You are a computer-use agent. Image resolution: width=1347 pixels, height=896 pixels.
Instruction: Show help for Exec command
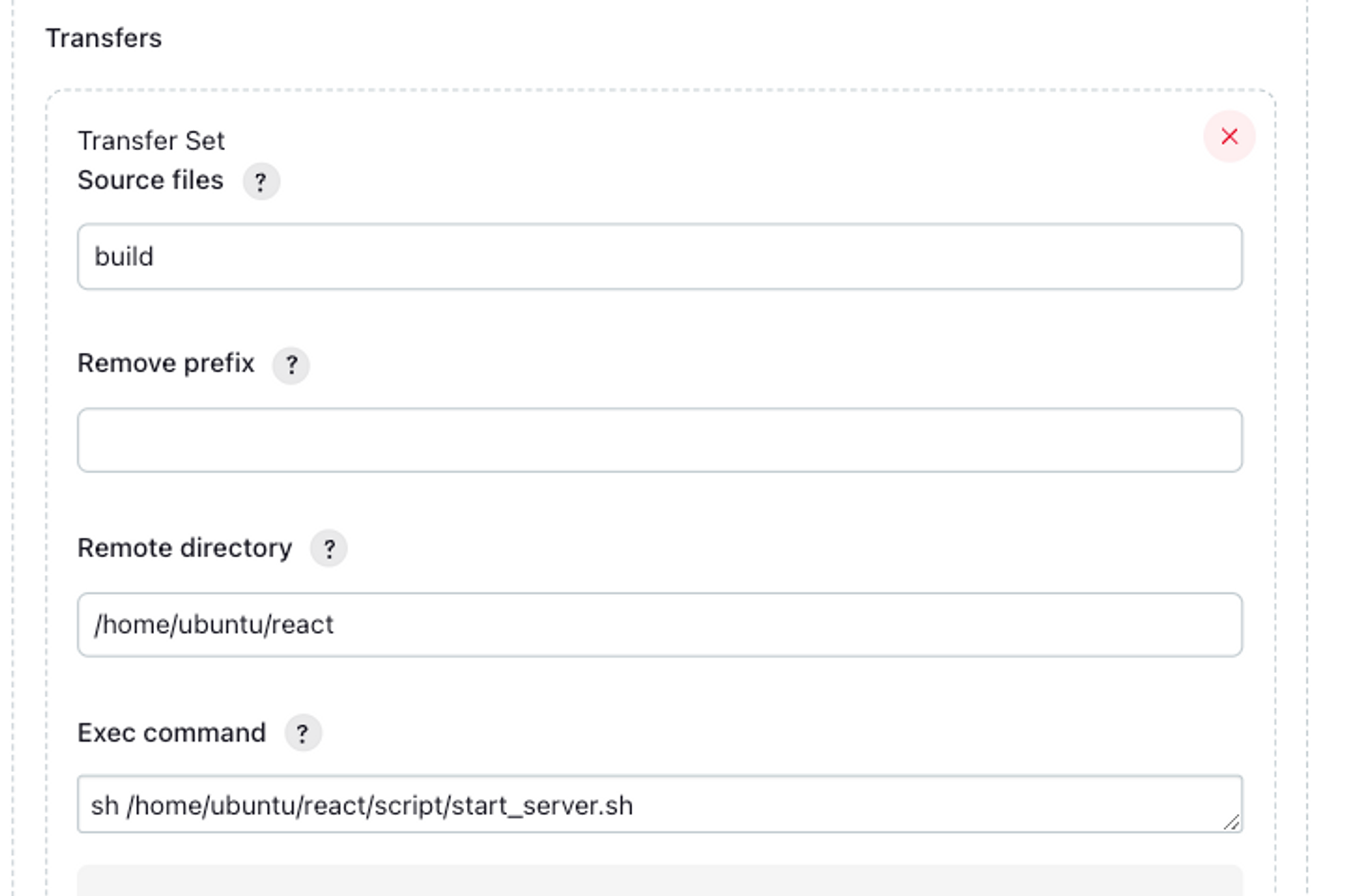302,733
